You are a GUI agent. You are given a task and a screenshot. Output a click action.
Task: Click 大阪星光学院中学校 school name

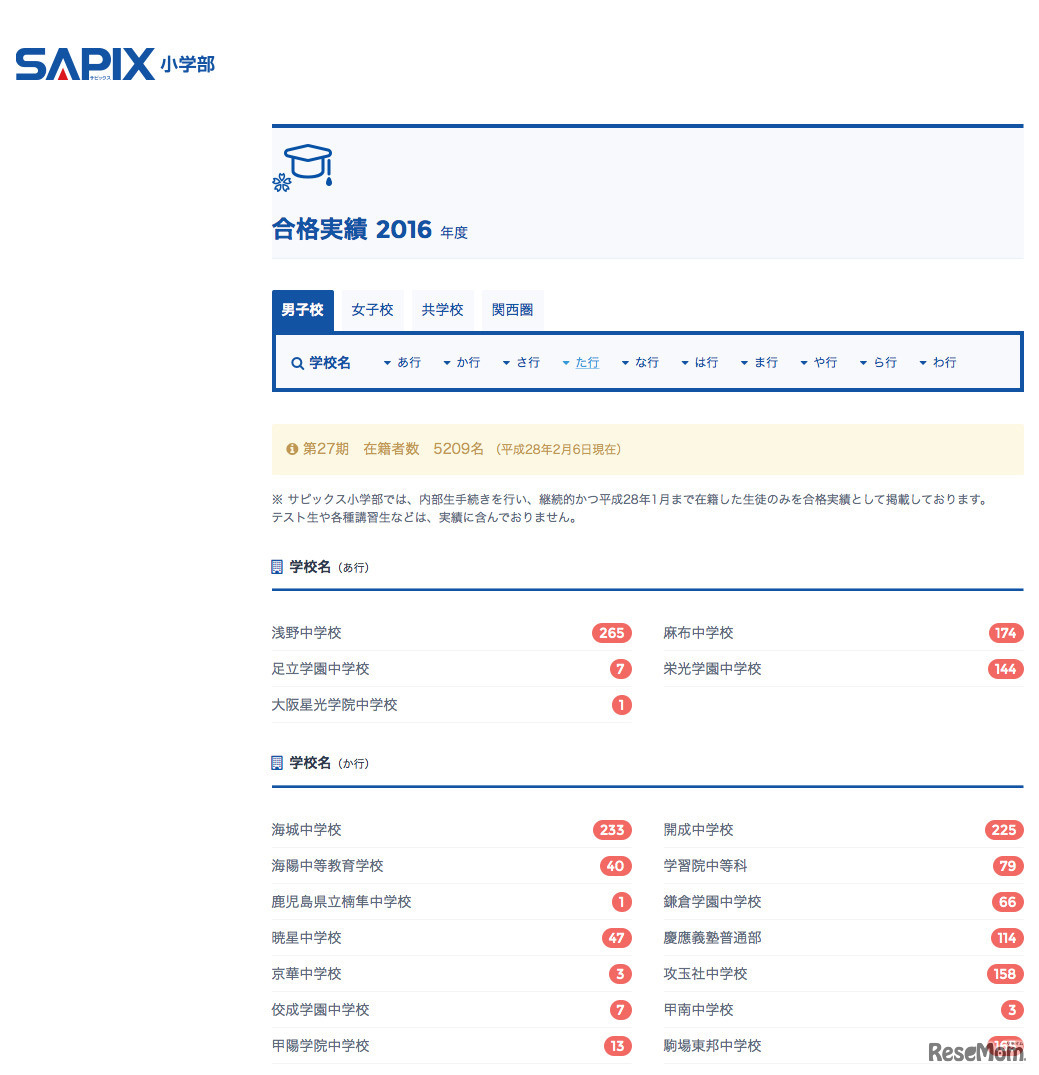pos(335,705)
